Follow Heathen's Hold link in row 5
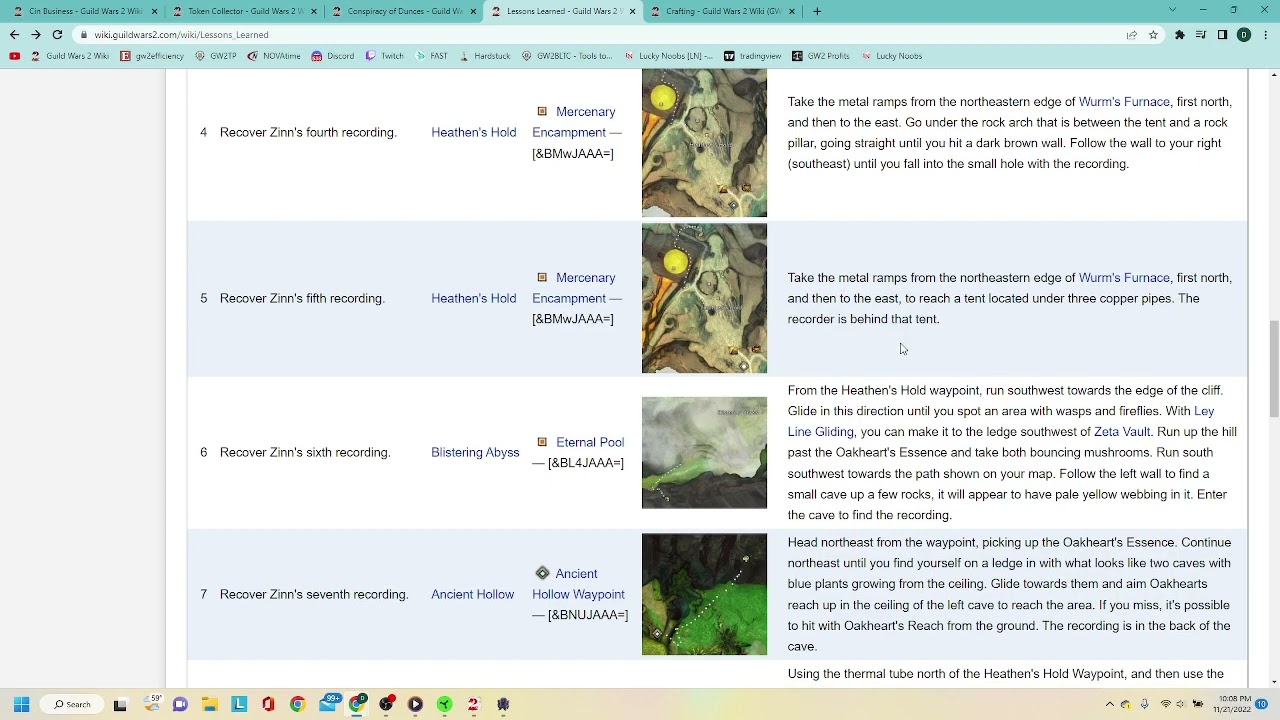The width and height of the screenshot is (1280, 720). click(x=474, y=298)
